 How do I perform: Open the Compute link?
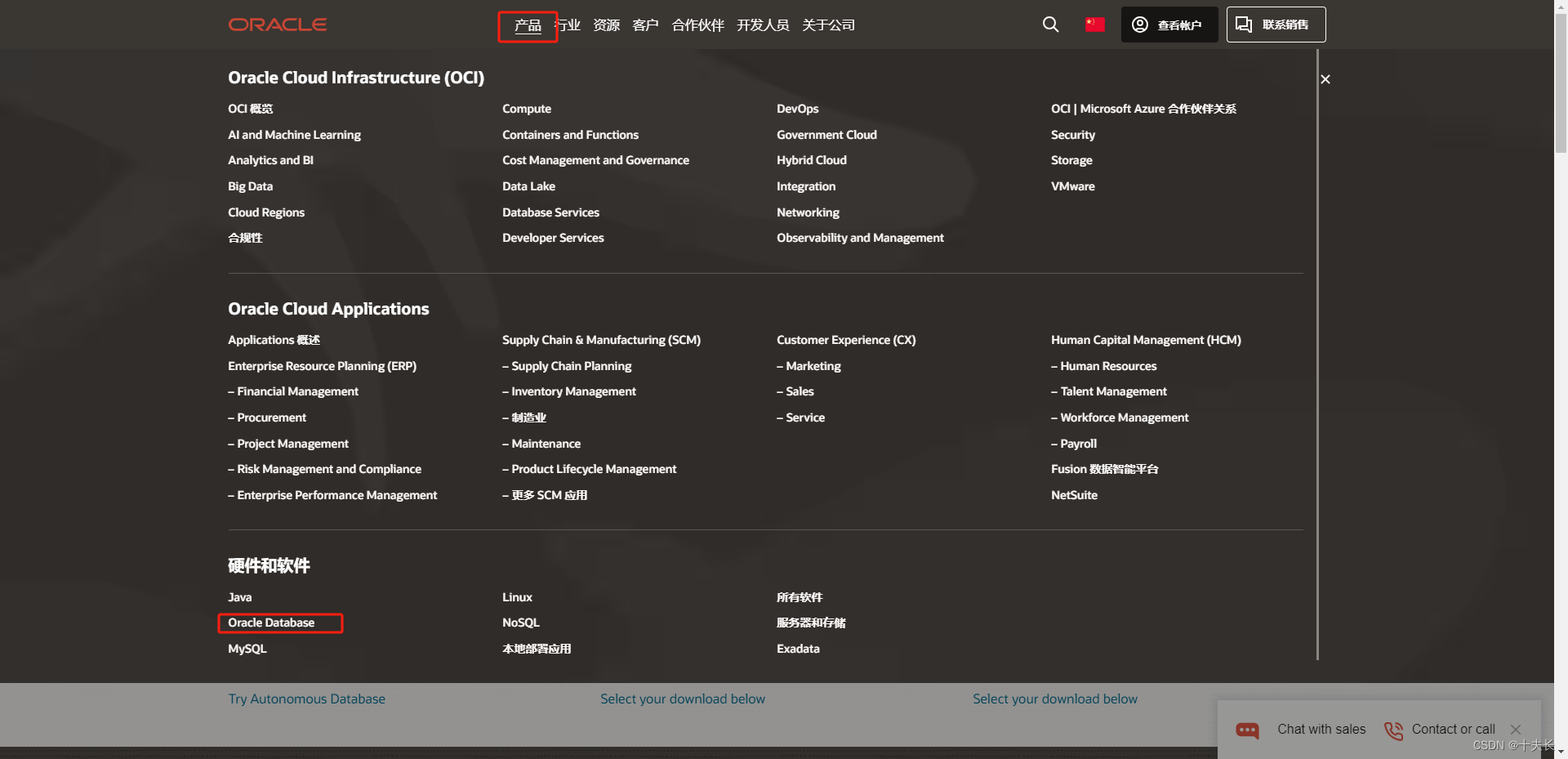[x=527, y=109]
